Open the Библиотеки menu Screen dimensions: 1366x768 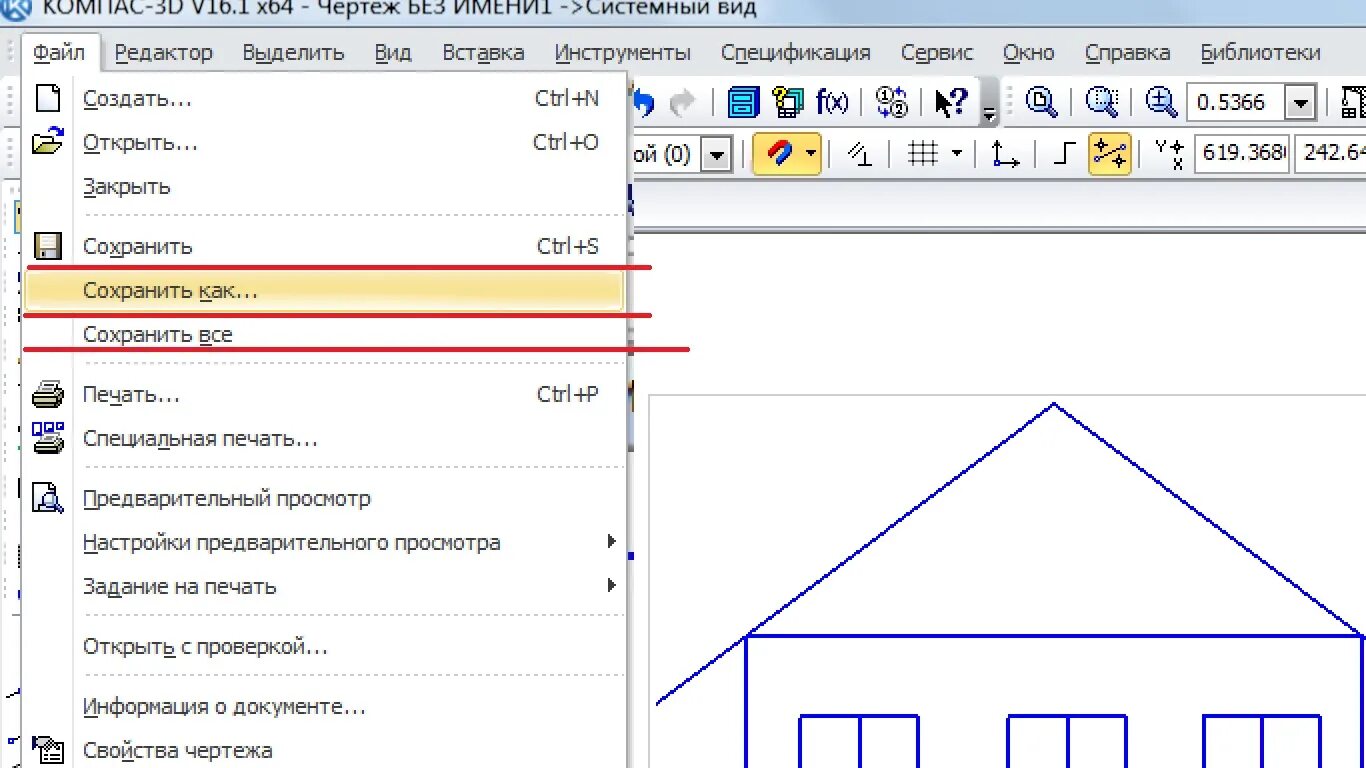[1260, 52]
